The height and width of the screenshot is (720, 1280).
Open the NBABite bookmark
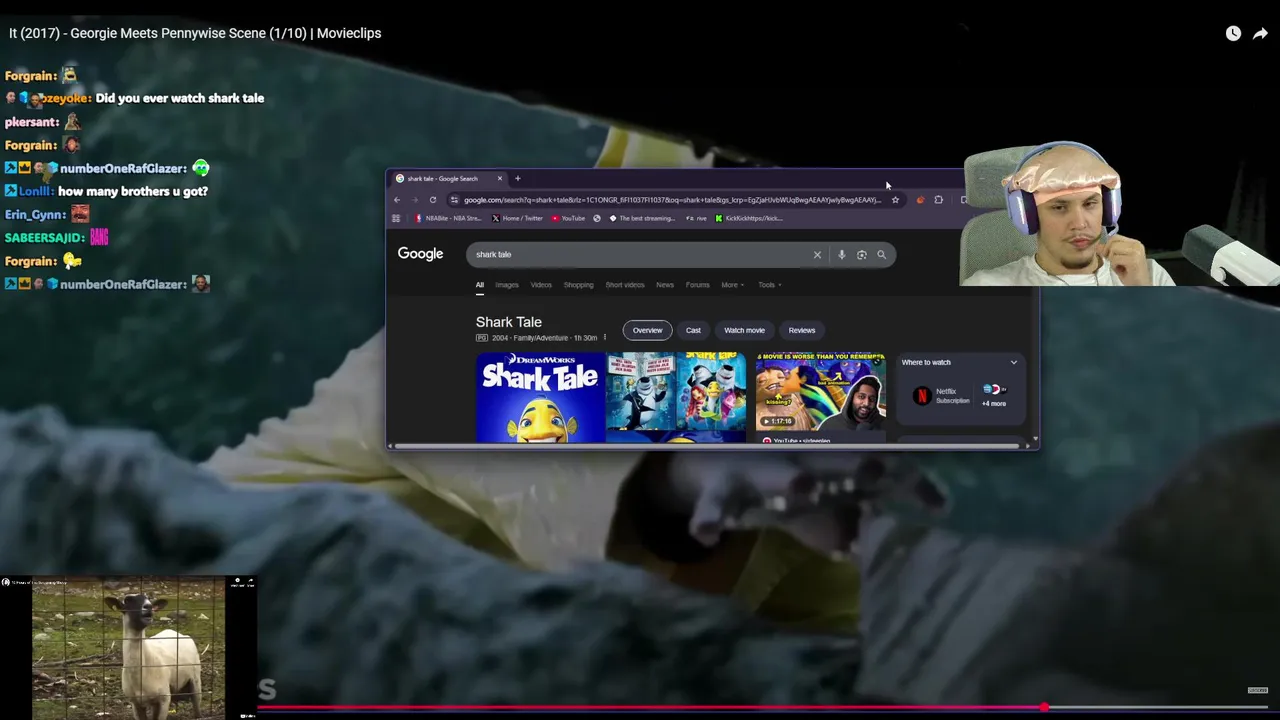pos(448,218)
